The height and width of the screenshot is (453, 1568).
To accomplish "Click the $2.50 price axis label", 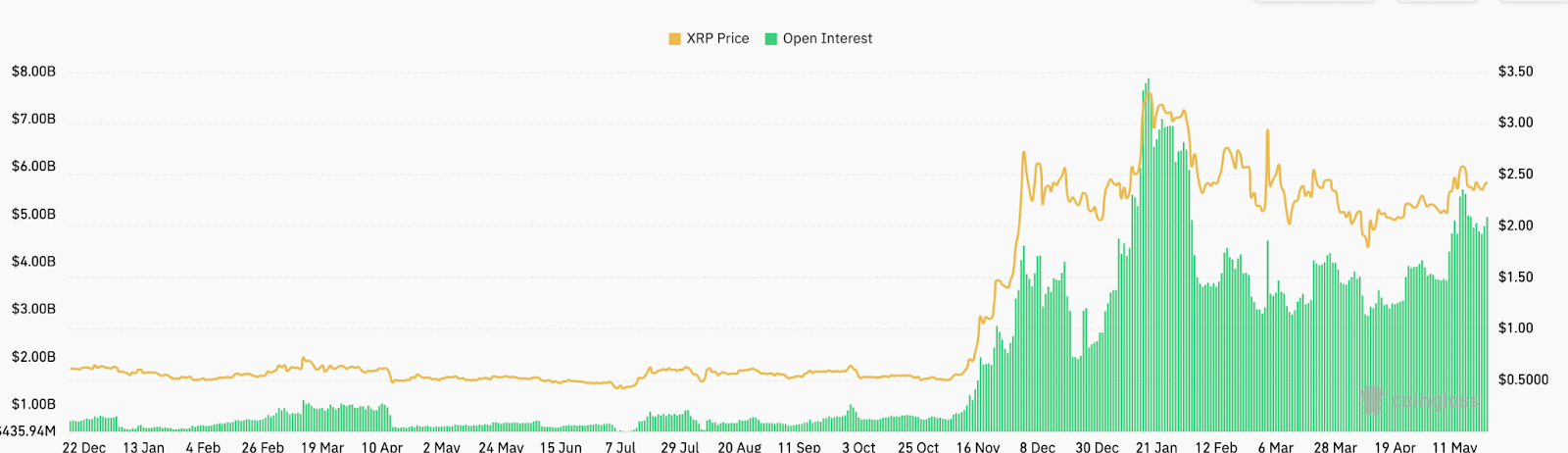I will click(1515, 175).
